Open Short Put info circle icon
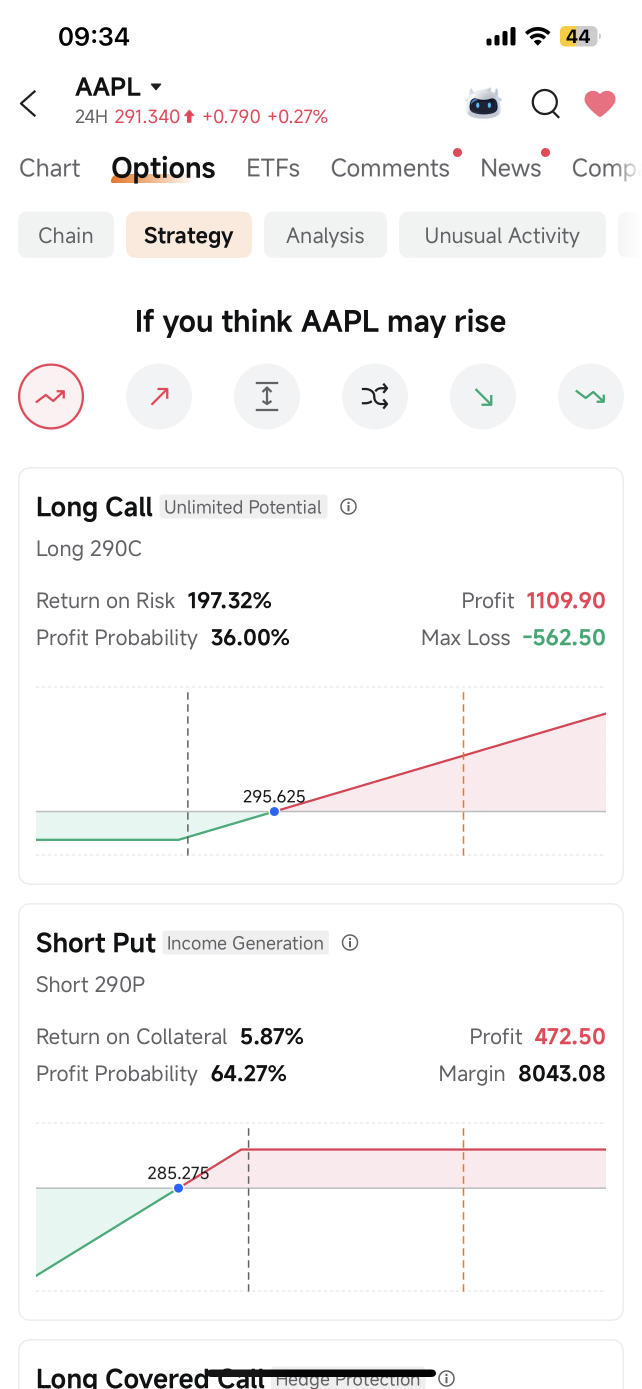The width and height of the screenshot is (642, 1389). coord(350,943)
